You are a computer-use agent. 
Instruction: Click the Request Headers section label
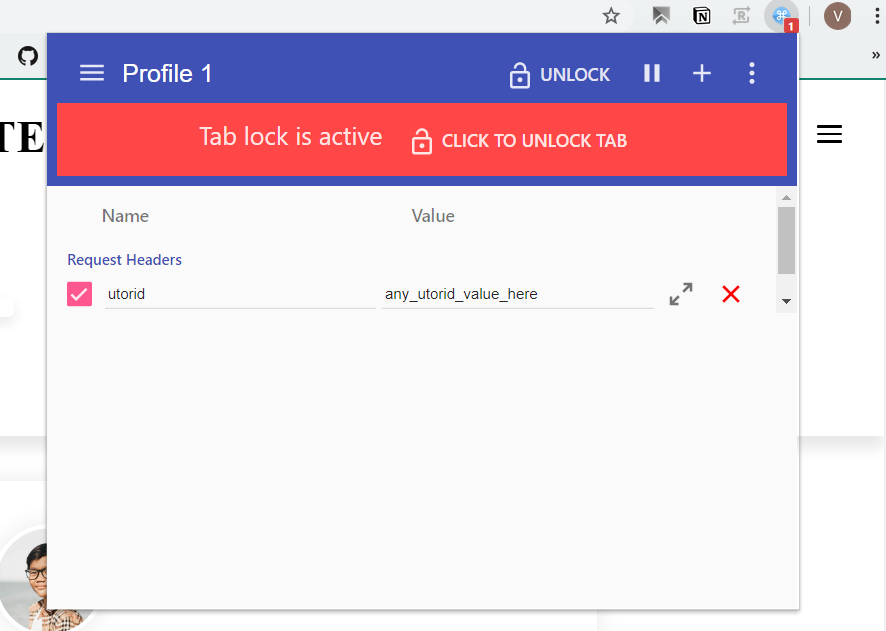pyautogui.click(x=124, y=260)
